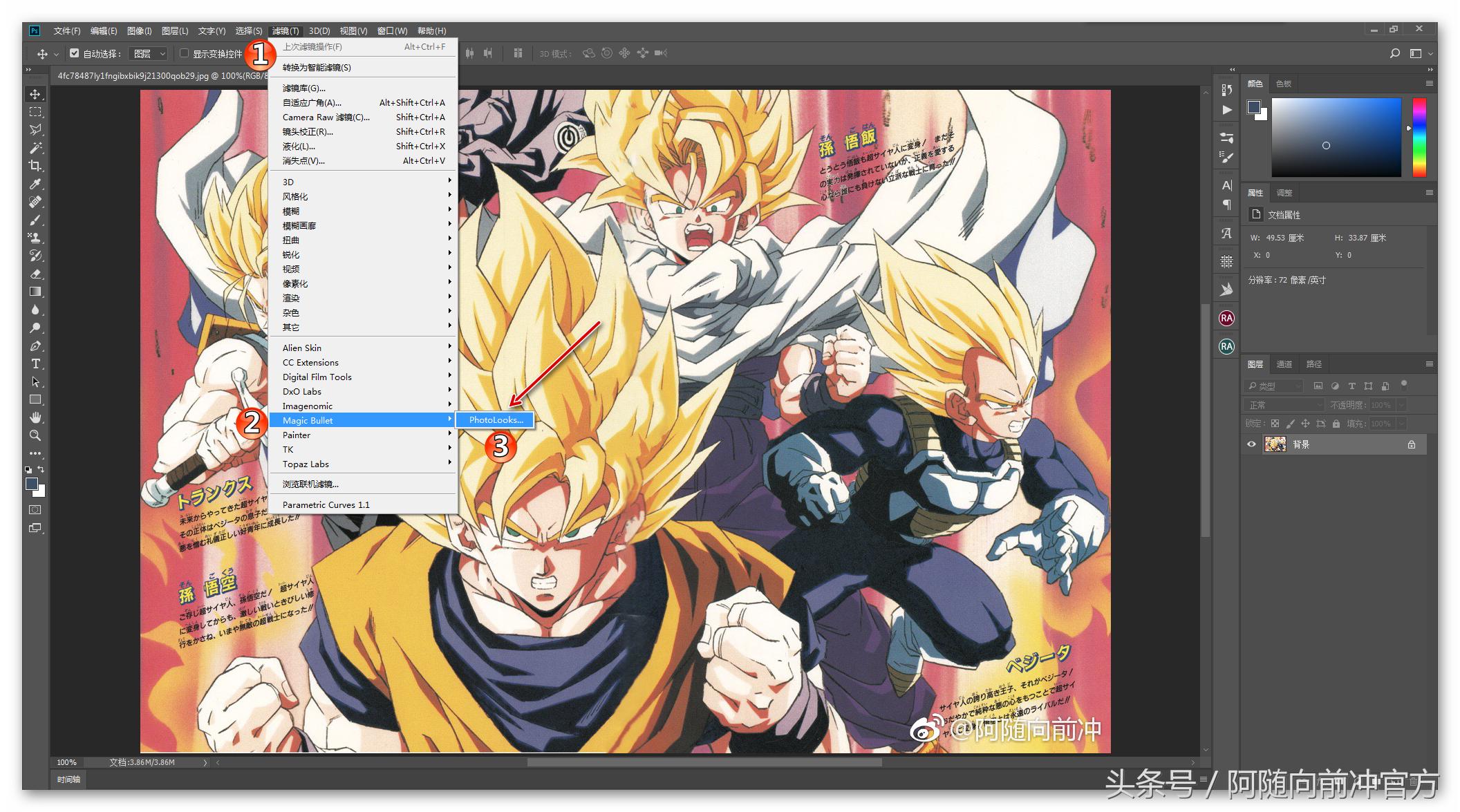Expand the layer filter 类型 dropdown
Screen dimensions: 1460x812
tap(1274, 386)
